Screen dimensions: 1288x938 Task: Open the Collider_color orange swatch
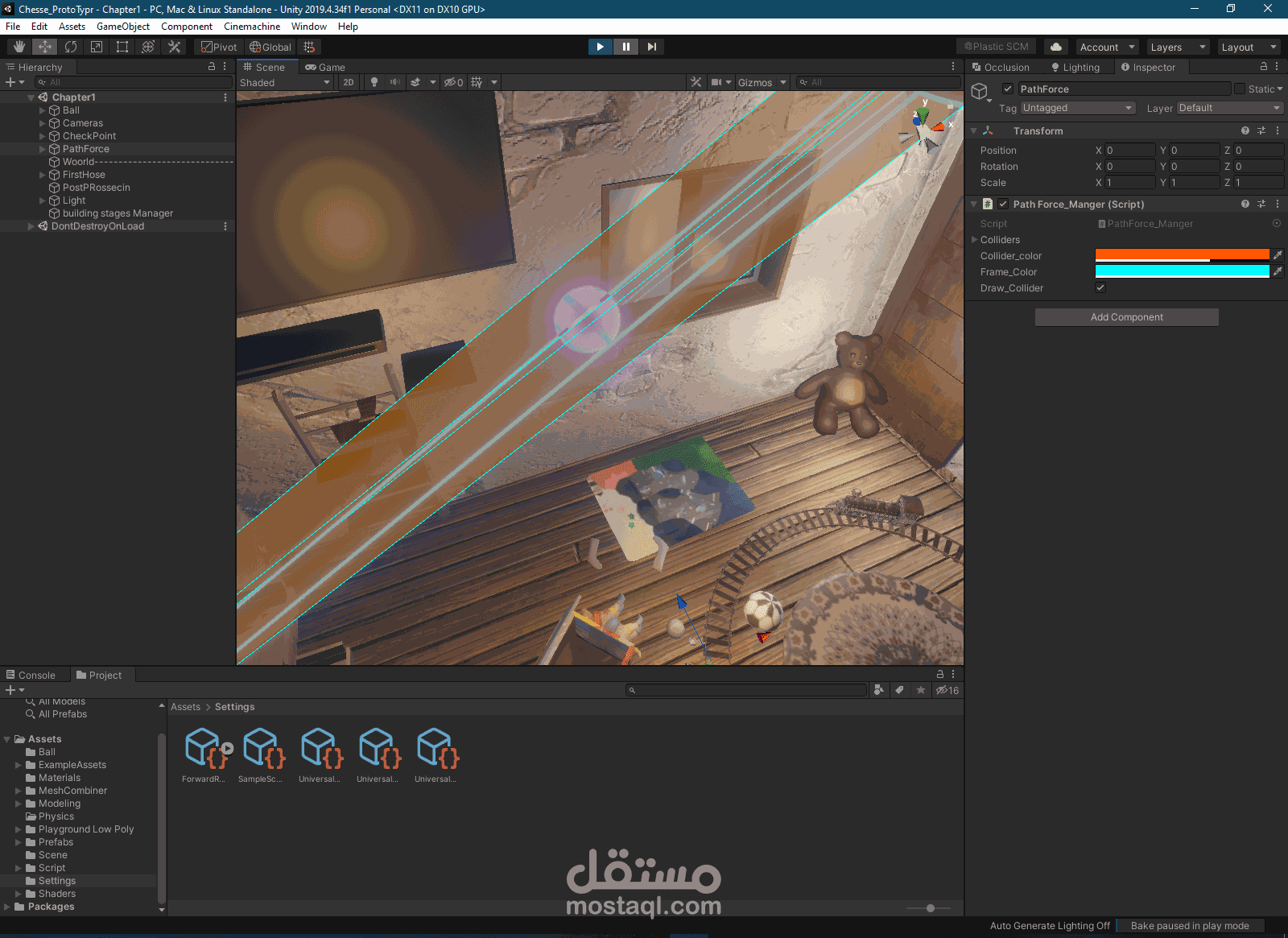click(x=1183, y=255)
